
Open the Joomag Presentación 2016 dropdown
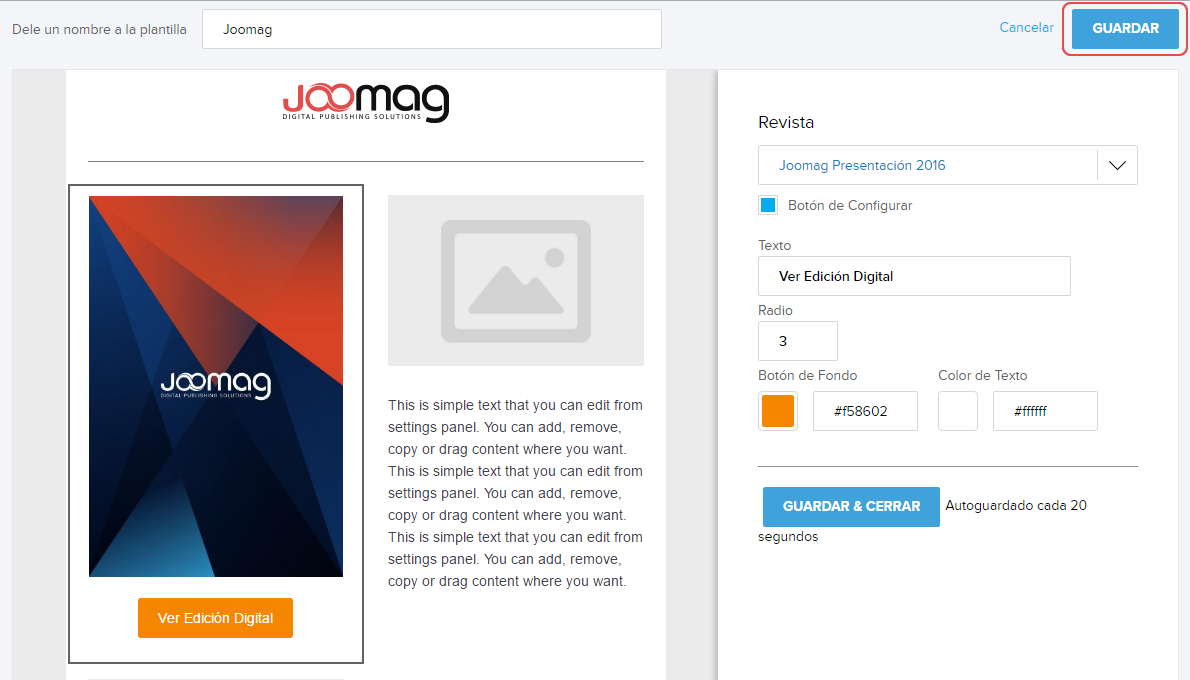point(927,165)
